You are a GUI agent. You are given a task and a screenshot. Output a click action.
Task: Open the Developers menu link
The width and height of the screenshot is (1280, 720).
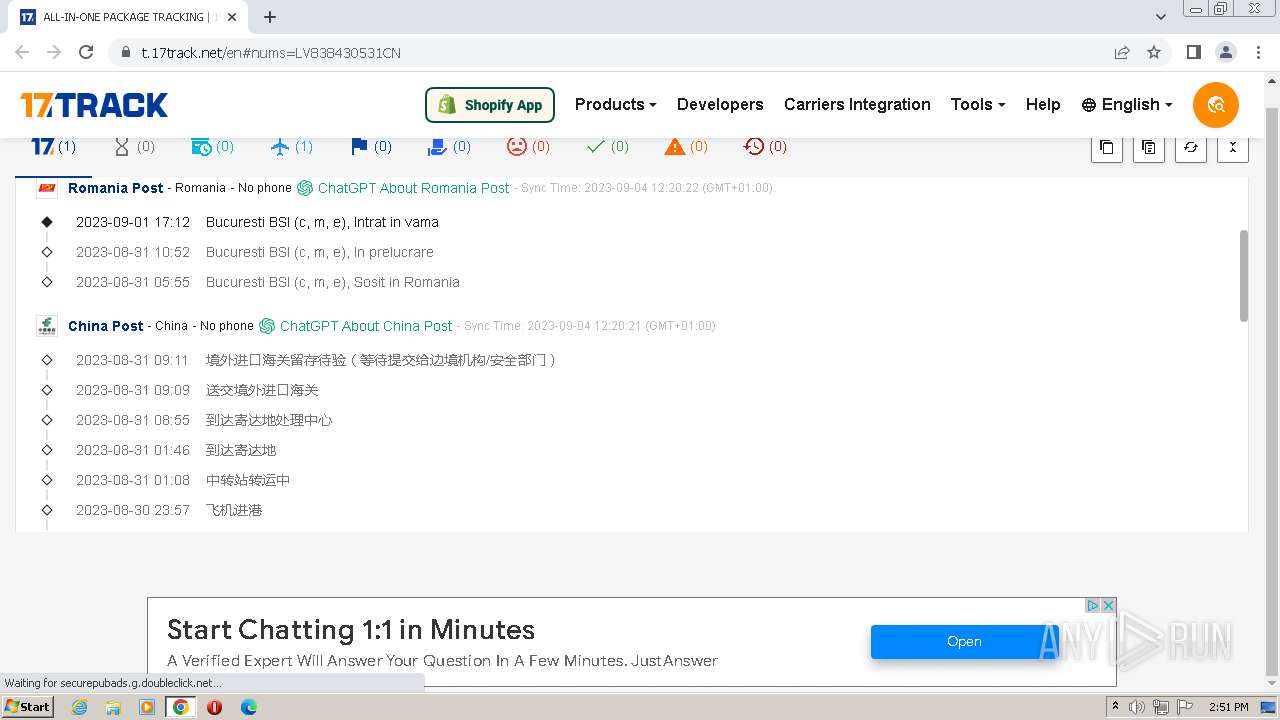720,104
